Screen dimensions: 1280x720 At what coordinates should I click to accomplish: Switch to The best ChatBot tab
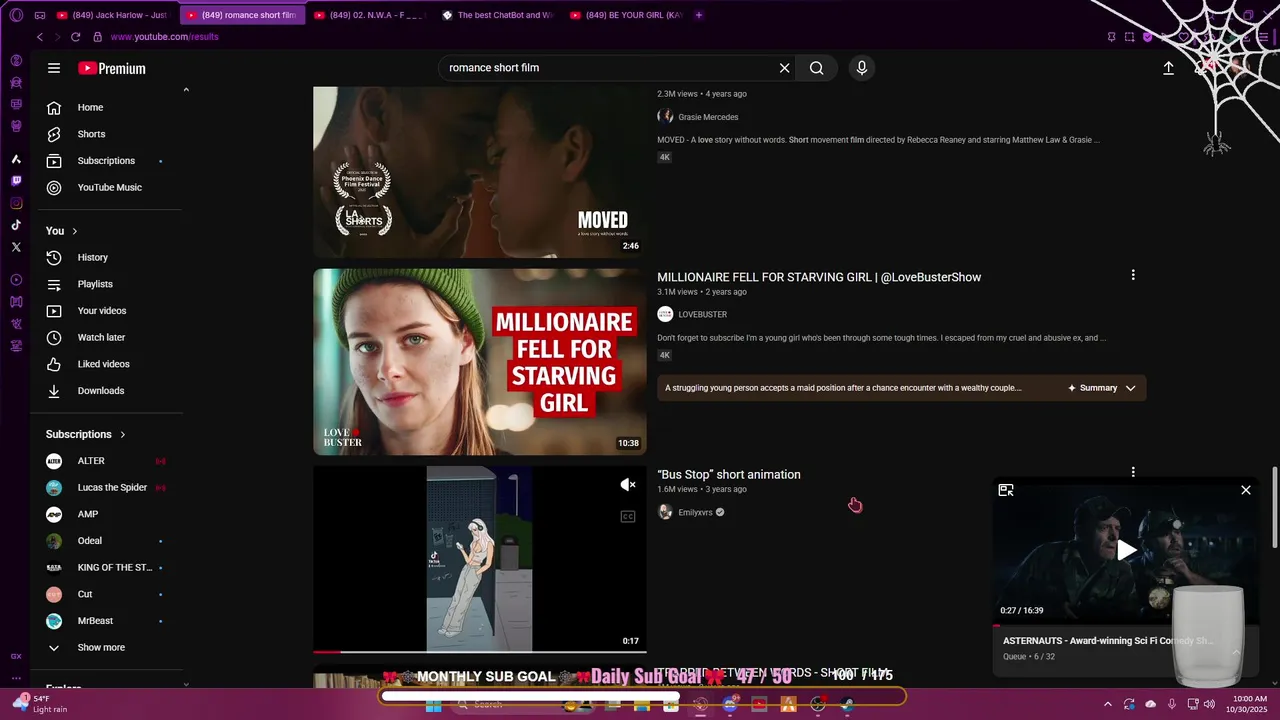coord(496,15)
